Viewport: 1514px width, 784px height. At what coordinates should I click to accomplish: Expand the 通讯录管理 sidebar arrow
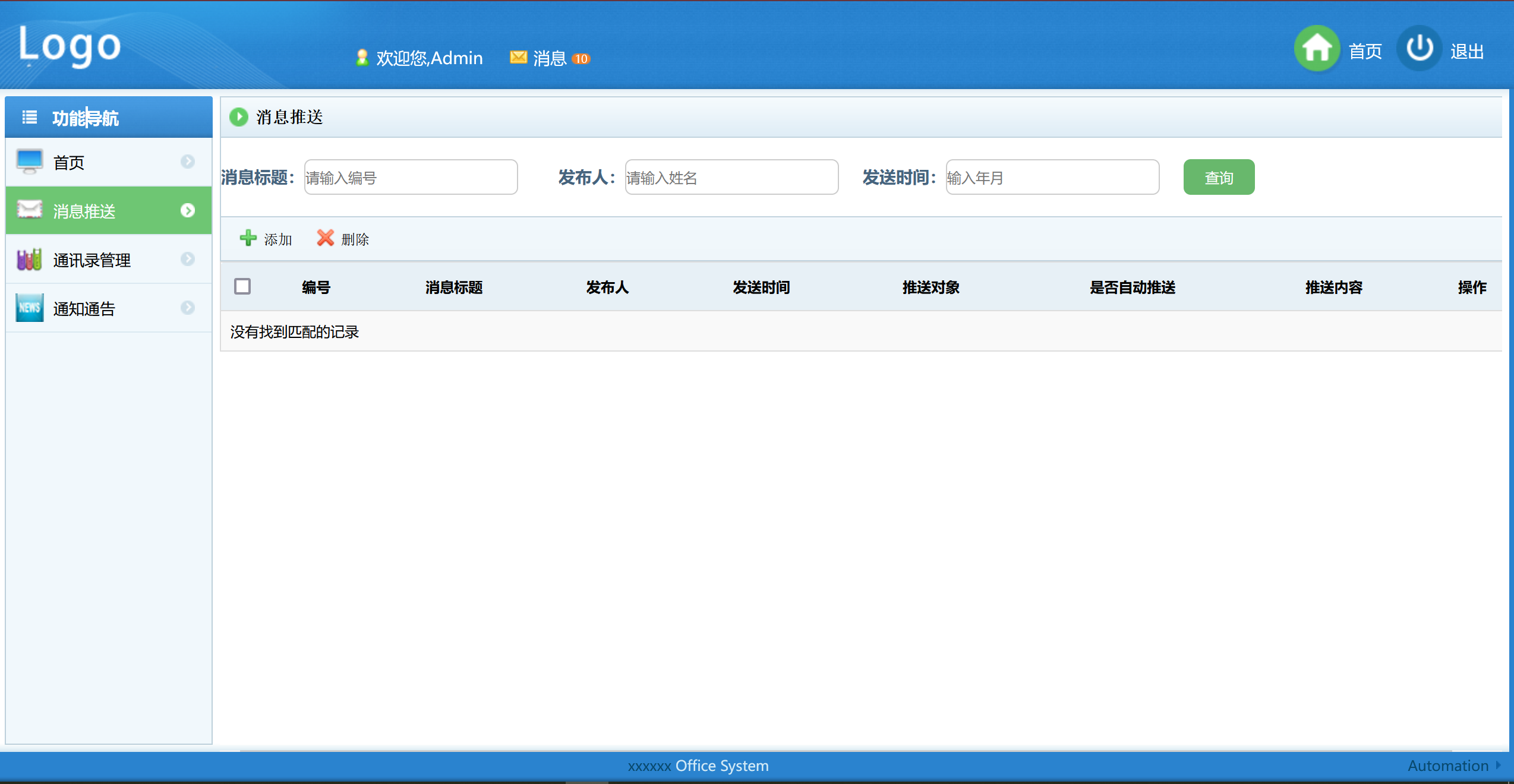pyautogui.click(x=188, y=259)
